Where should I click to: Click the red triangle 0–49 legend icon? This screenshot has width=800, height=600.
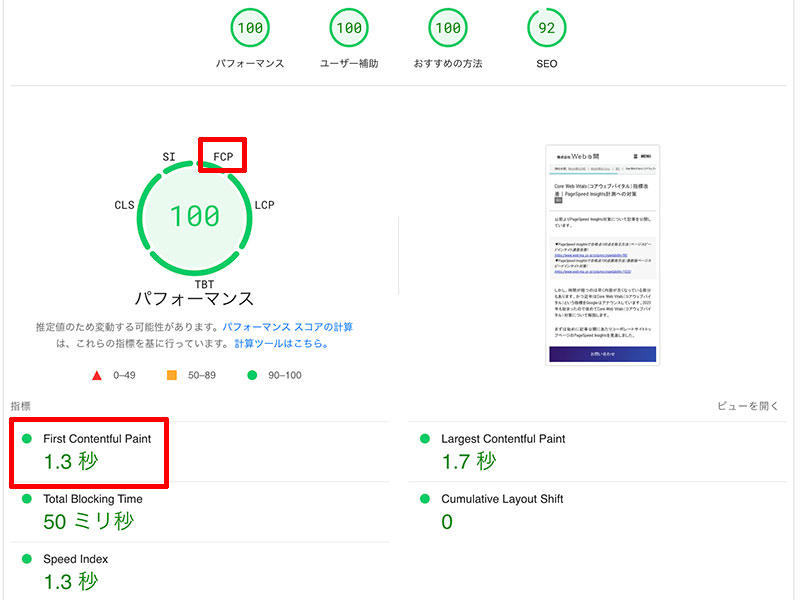(x=97, y=376)
